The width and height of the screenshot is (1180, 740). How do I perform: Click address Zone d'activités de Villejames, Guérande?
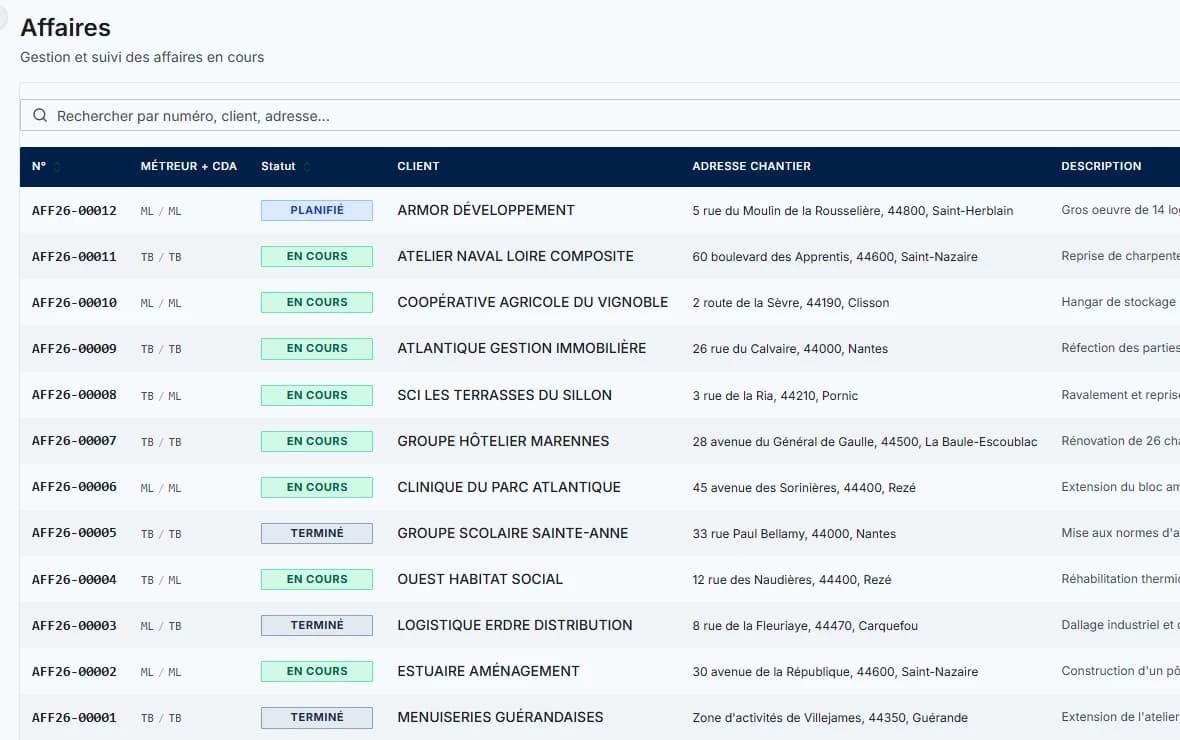pyautogui.click(x=830, y=718)
